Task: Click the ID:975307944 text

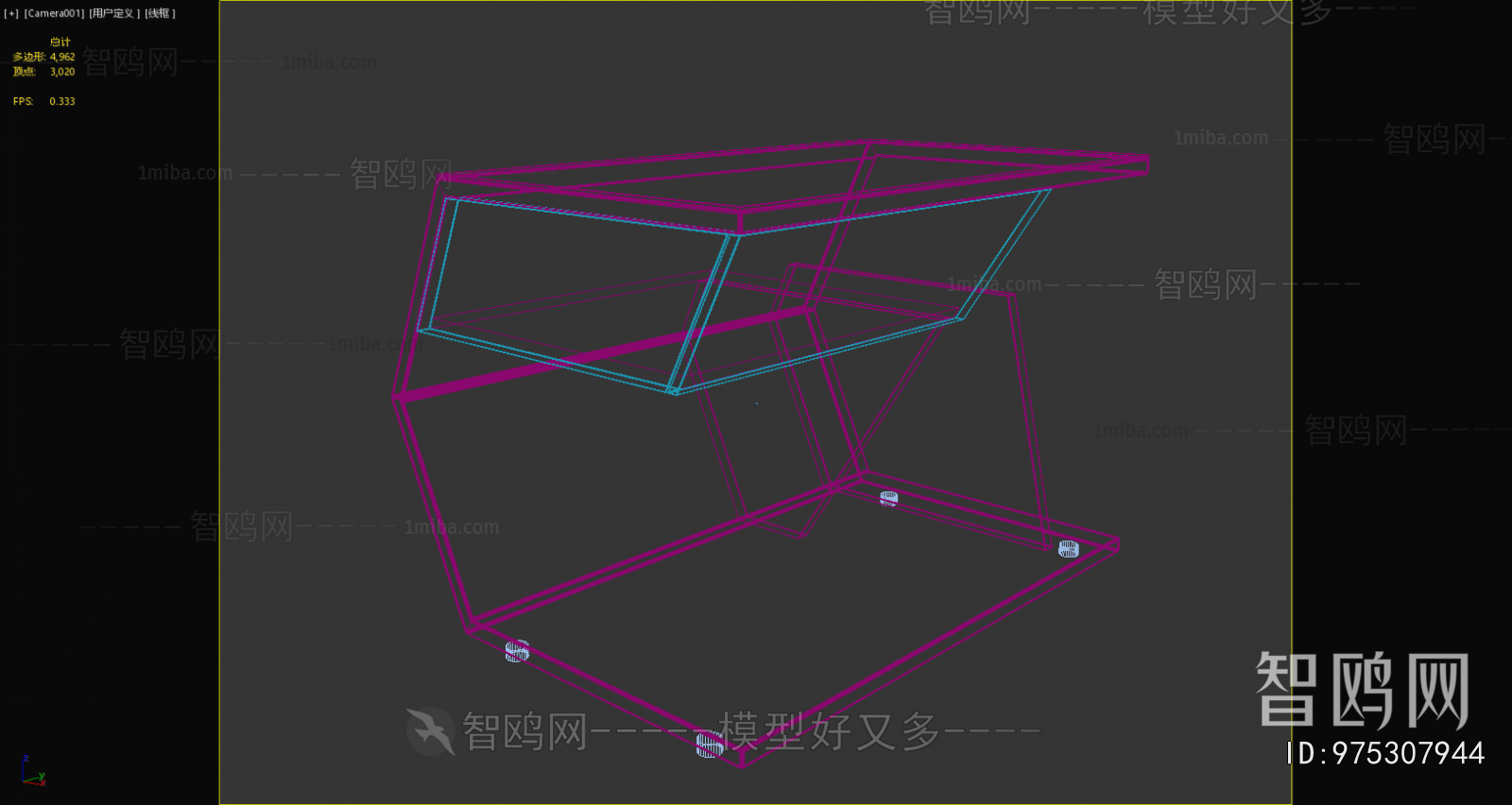Action: tap(1385, 753)
